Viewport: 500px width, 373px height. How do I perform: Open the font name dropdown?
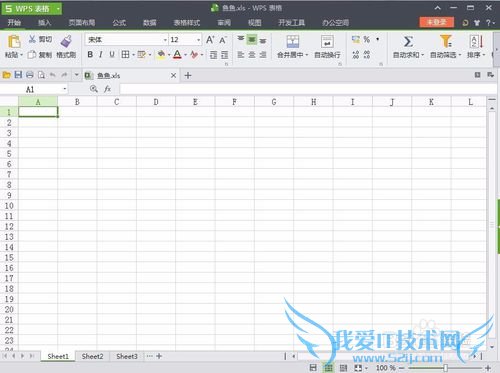pyautogui.click(x=165, y=40)
